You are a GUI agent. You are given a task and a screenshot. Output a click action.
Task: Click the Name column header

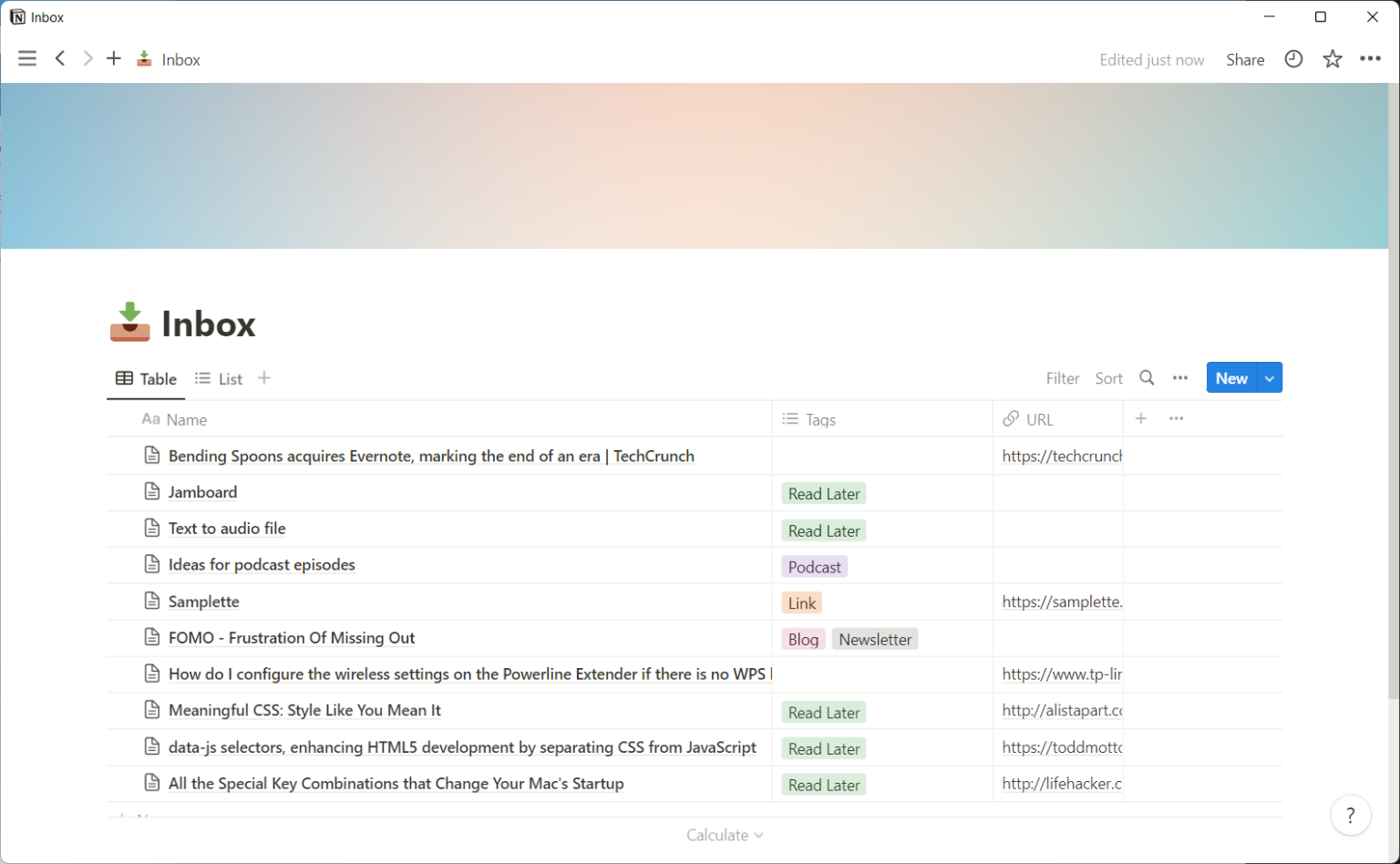point(439,419)
